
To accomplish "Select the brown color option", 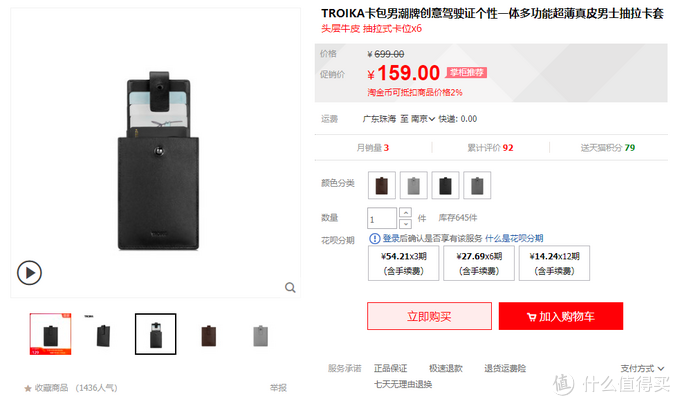I will pyautogui.click(x=382, y=185).
